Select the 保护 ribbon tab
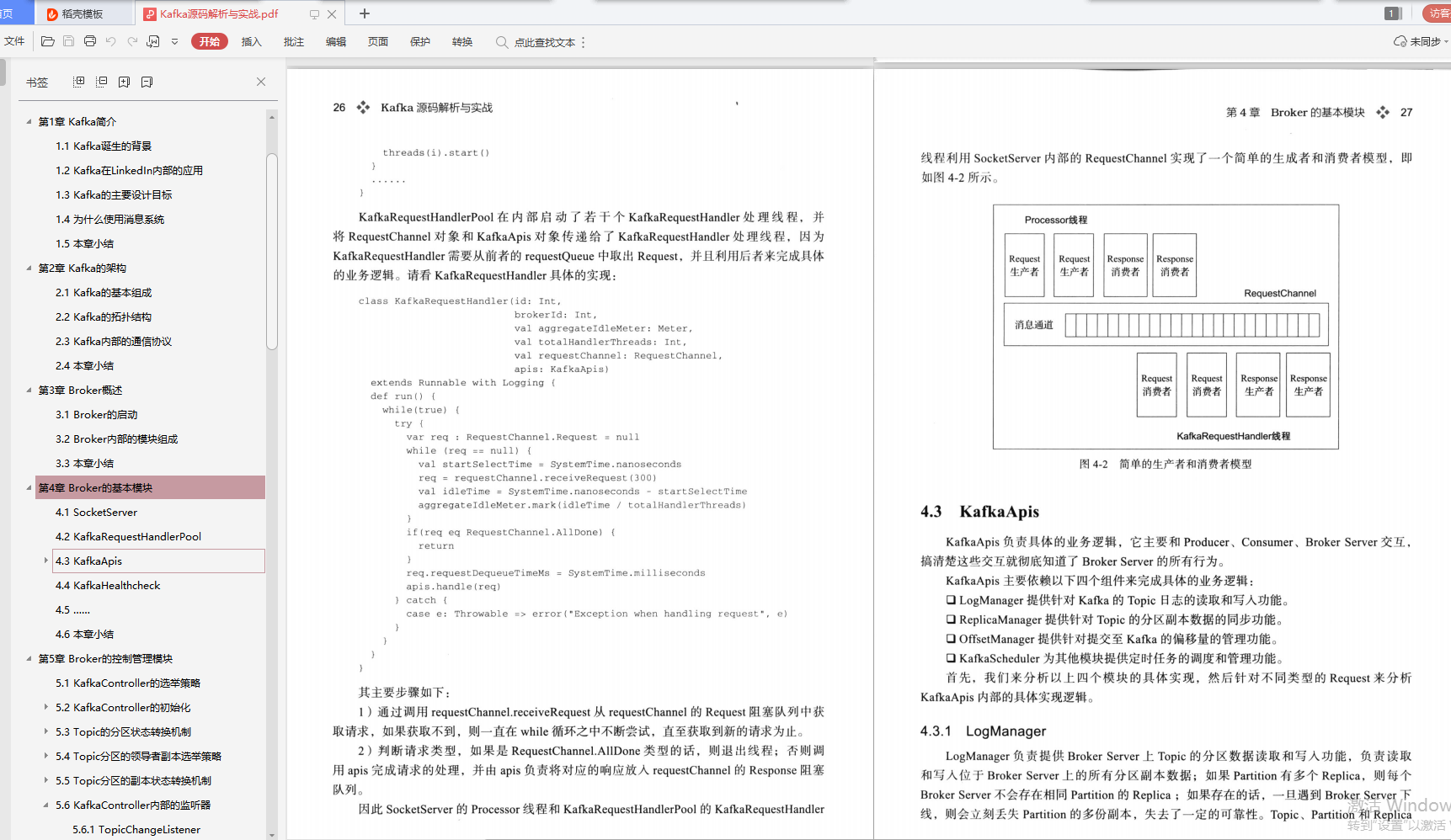This screenshot has height=840, width=1451. click(x=420, y=42)
